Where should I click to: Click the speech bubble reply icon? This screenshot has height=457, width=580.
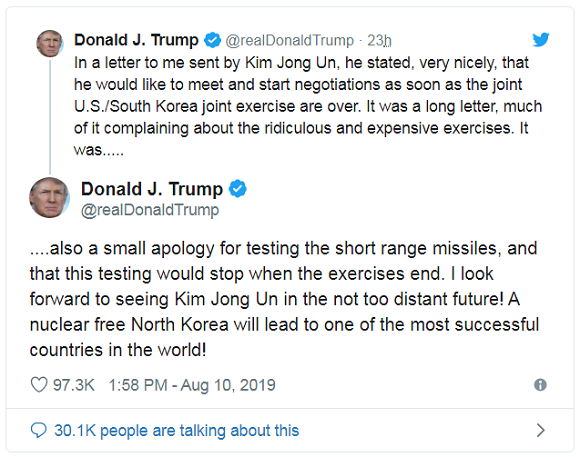[38, 430]
